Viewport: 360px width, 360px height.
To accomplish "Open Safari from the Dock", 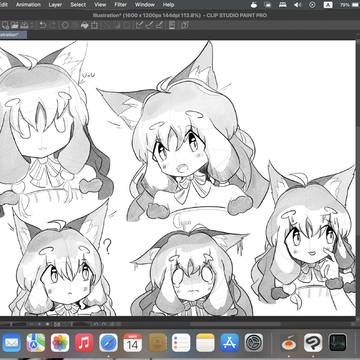I will tap(108, 343).
